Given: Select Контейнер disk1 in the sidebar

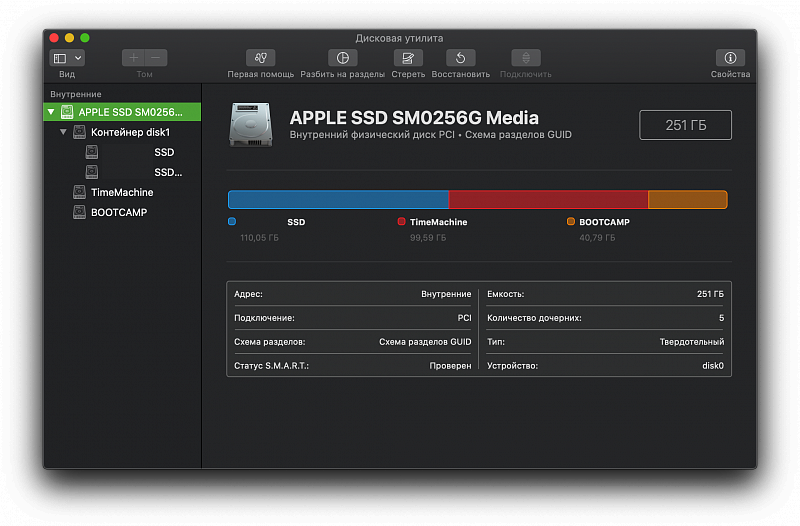Looking at the screenshot, I should [x=130, y=132].
